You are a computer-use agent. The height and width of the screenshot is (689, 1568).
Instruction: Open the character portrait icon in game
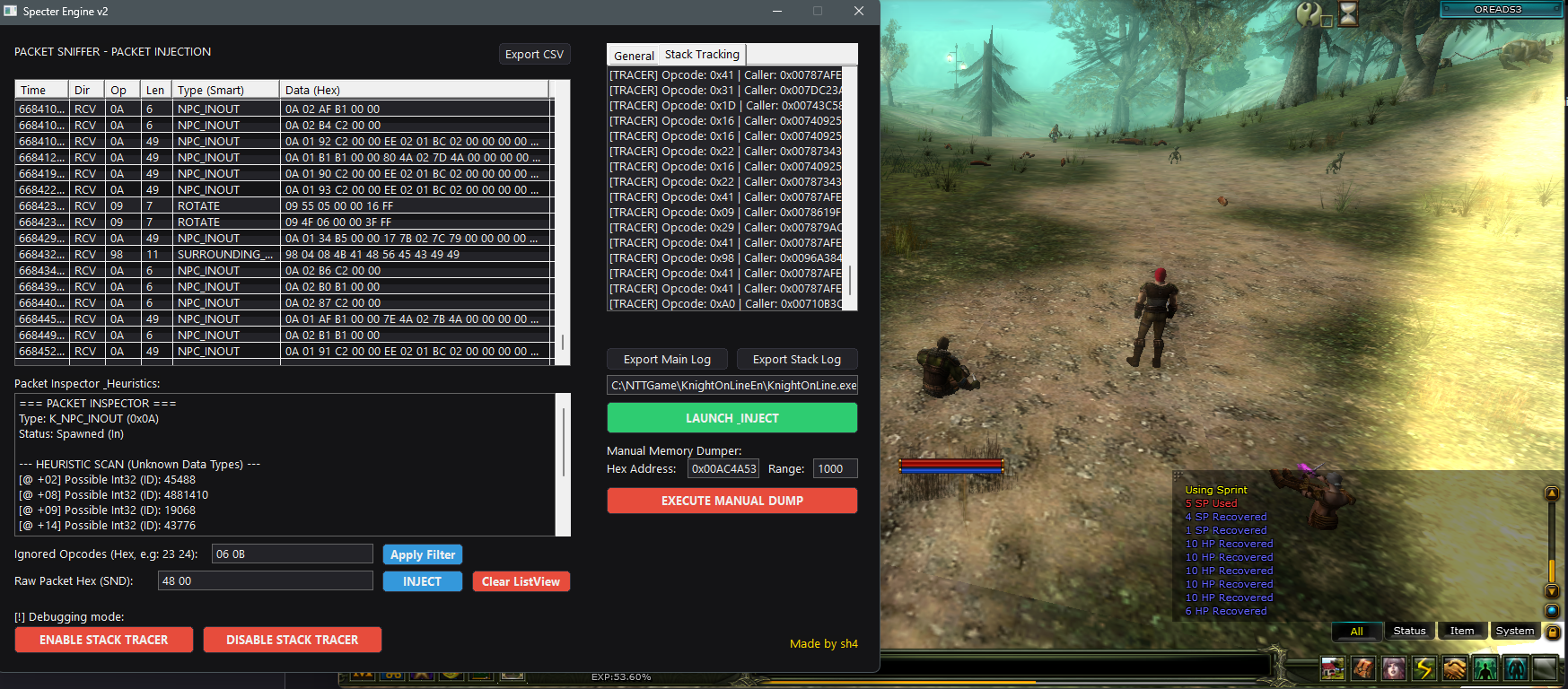tap(1394, 668)
